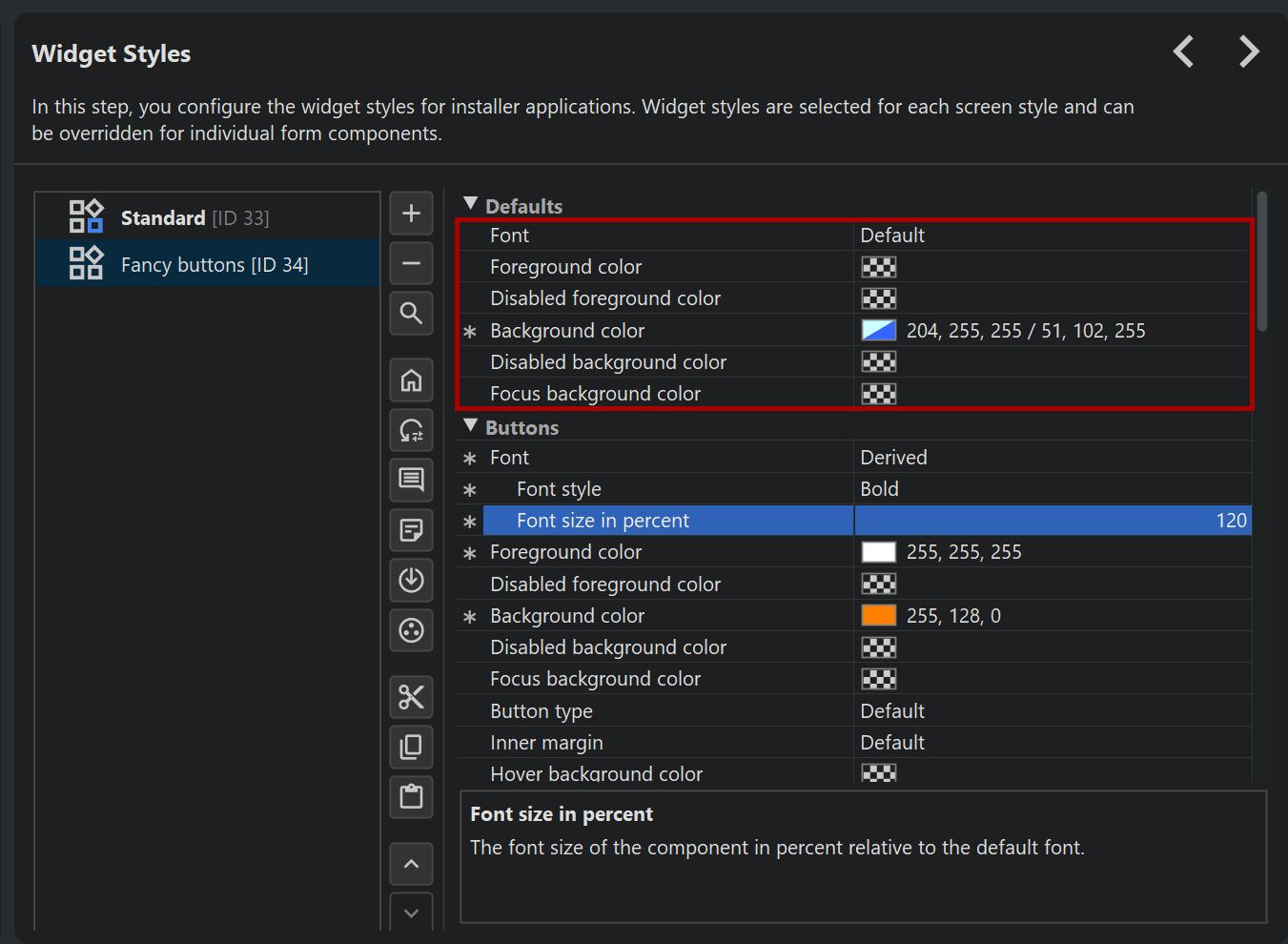Viewport: 1288px width, 944px height.
Task: Collapse the Defaults section
Action: pos(470,205)
